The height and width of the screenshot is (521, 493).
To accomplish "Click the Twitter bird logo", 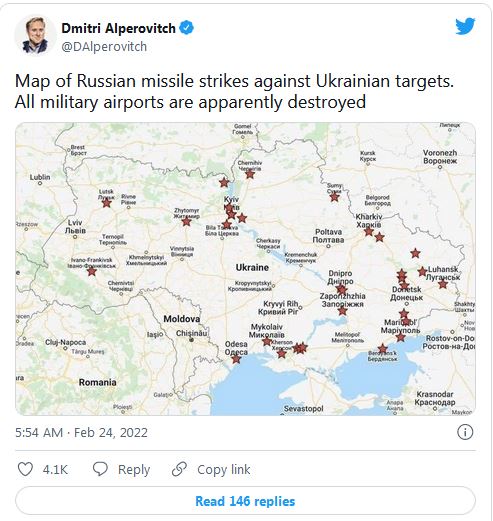I will (465, 26).
